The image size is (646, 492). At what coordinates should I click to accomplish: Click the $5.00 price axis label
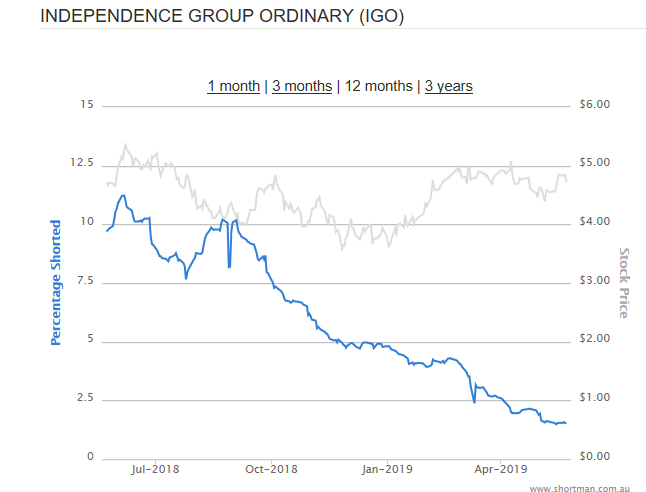(595, 162)
